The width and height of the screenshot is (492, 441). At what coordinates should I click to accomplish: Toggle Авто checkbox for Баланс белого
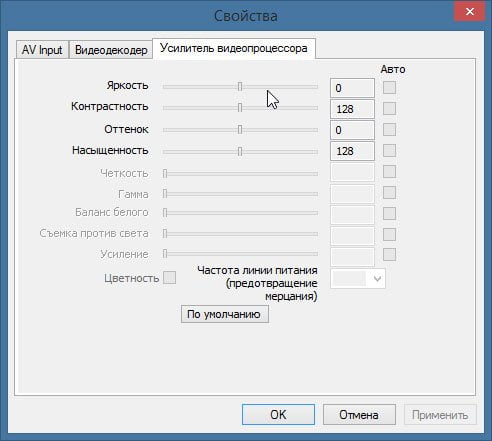(x=389, y=213)
